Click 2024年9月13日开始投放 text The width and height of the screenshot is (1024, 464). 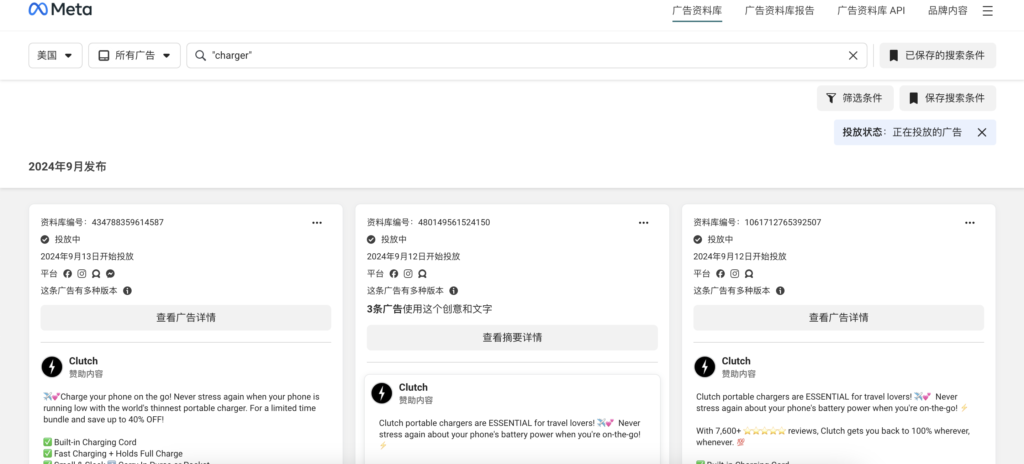click(x=87, y=257)
